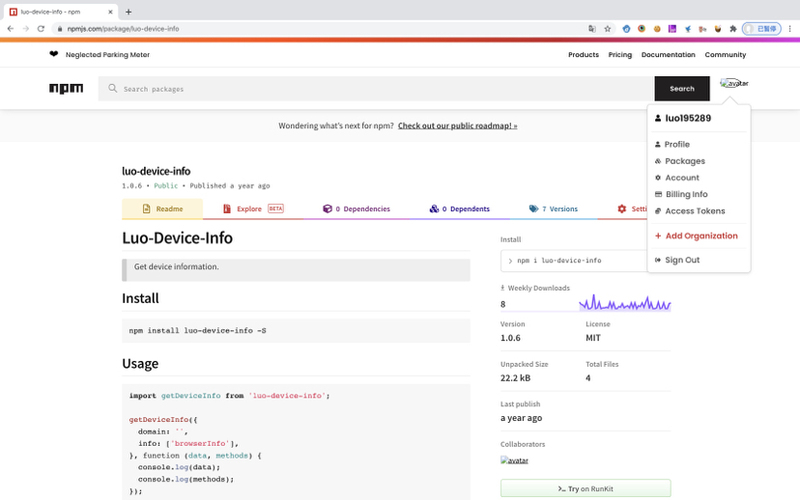
Task: Click the weekly downloads sparkline chart
Action: click(x=624, y=303)
